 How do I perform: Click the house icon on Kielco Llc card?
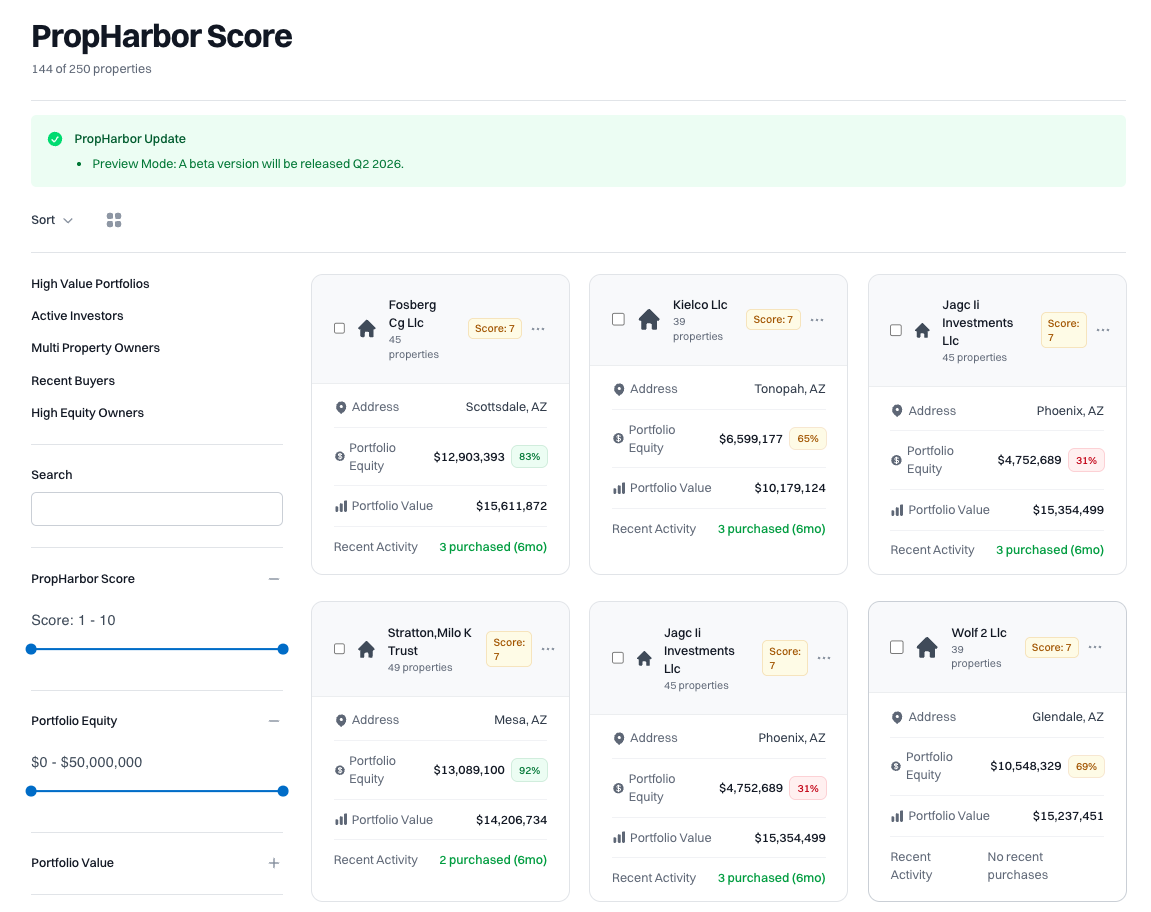point(649,320)
